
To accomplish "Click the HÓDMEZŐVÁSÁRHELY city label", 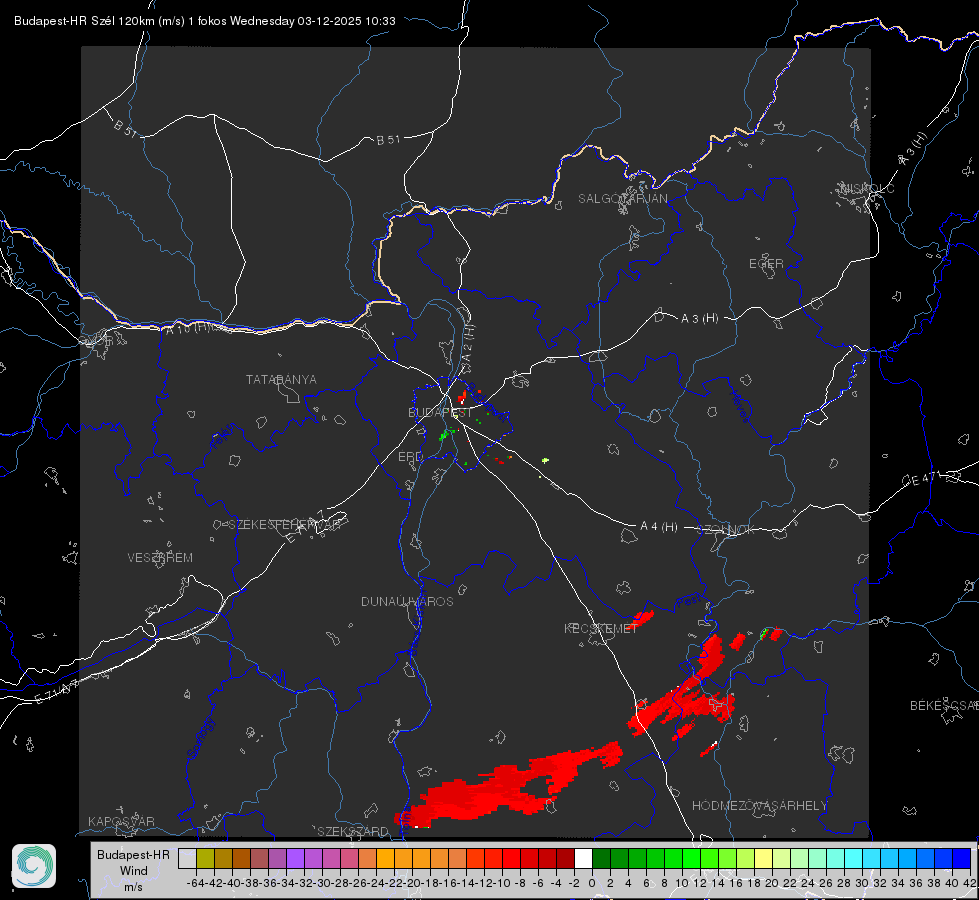I will click(759, 806).
